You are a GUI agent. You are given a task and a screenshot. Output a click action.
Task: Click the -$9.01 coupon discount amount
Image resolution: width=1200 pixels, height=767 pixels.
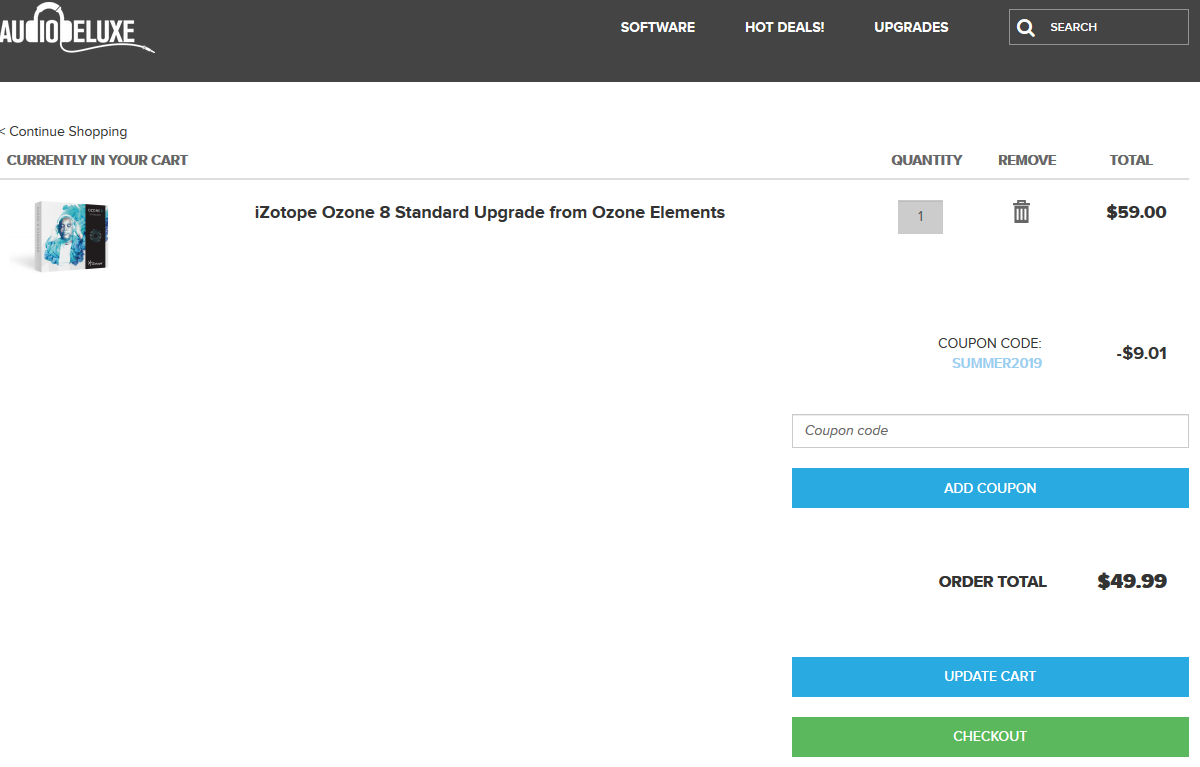pos(1141,353)
